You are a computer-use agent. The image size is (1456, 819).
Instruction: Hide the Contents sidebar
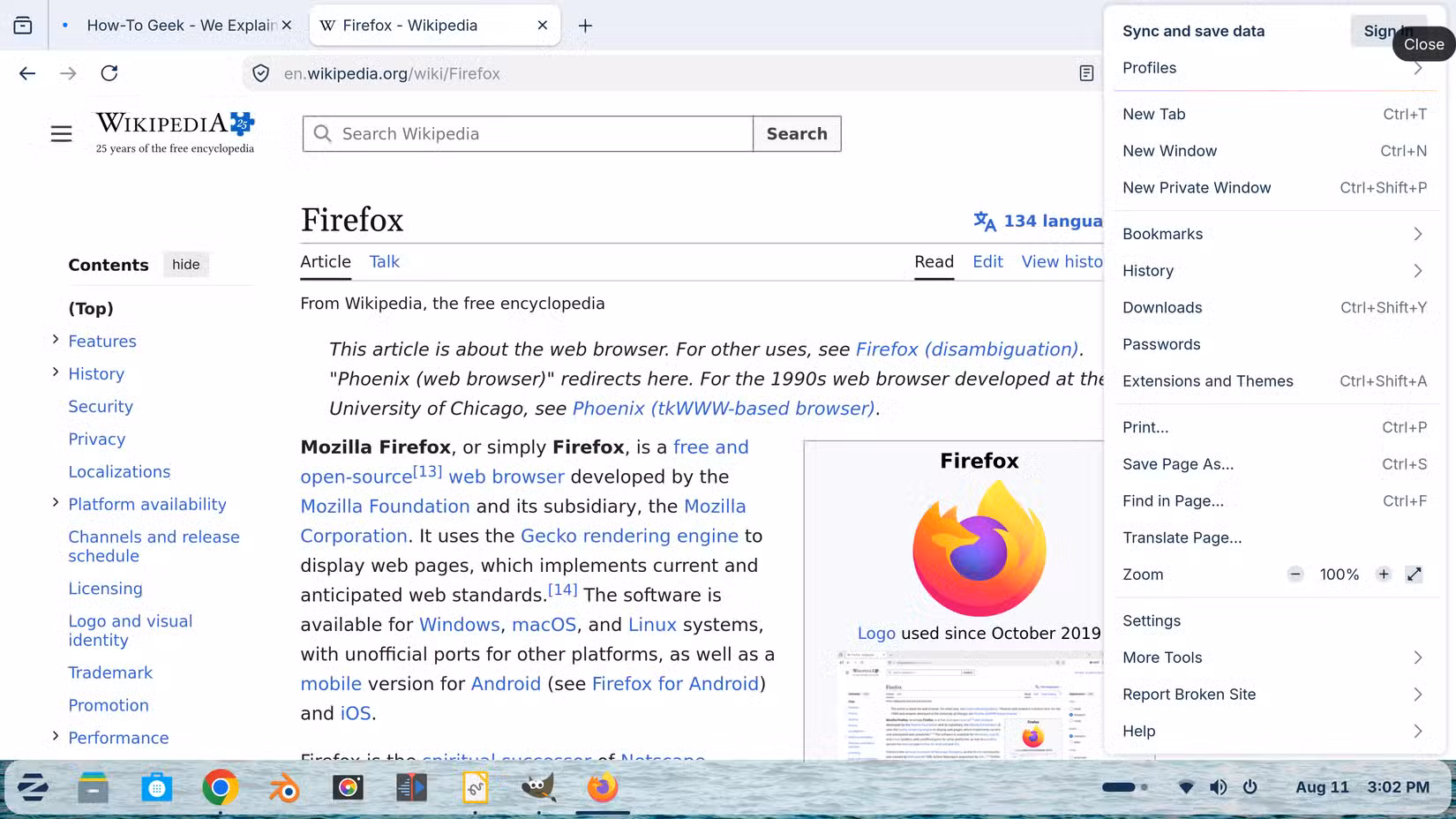[x=185, y=265]
